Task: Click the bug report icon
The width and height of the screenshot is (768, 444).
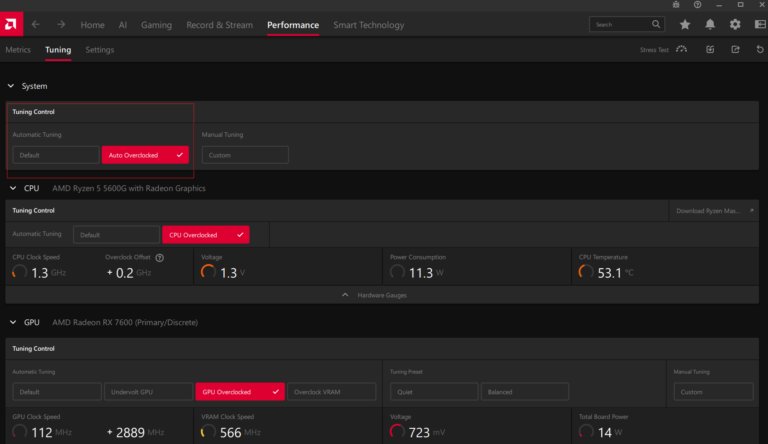Action: 676,4
